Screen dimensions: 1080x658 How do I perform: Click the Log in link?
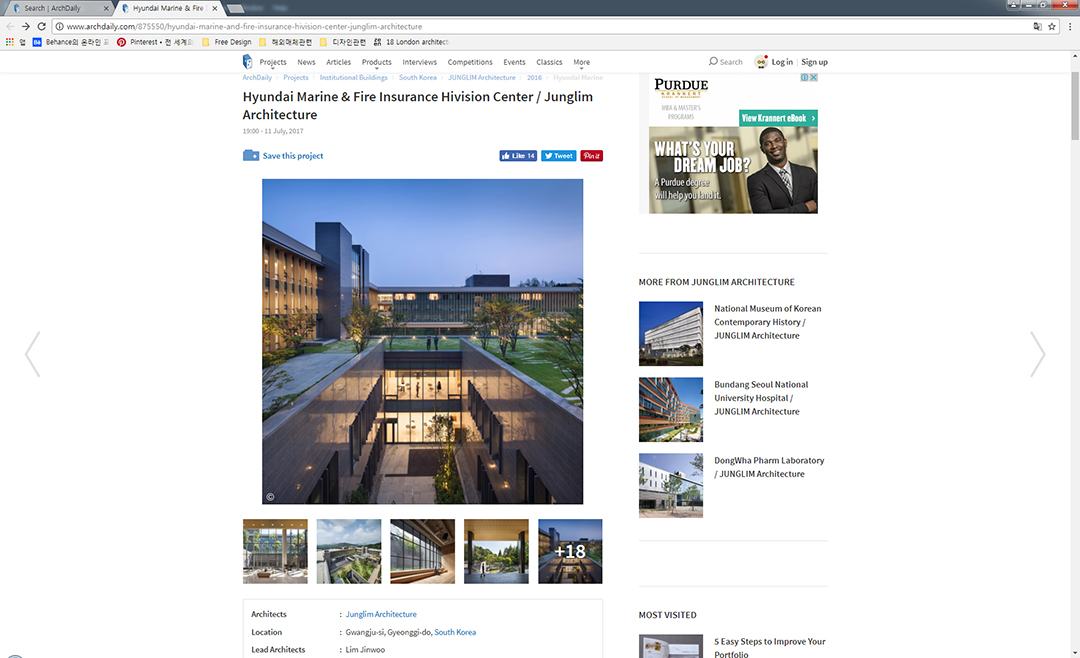[x=782, y=62]
